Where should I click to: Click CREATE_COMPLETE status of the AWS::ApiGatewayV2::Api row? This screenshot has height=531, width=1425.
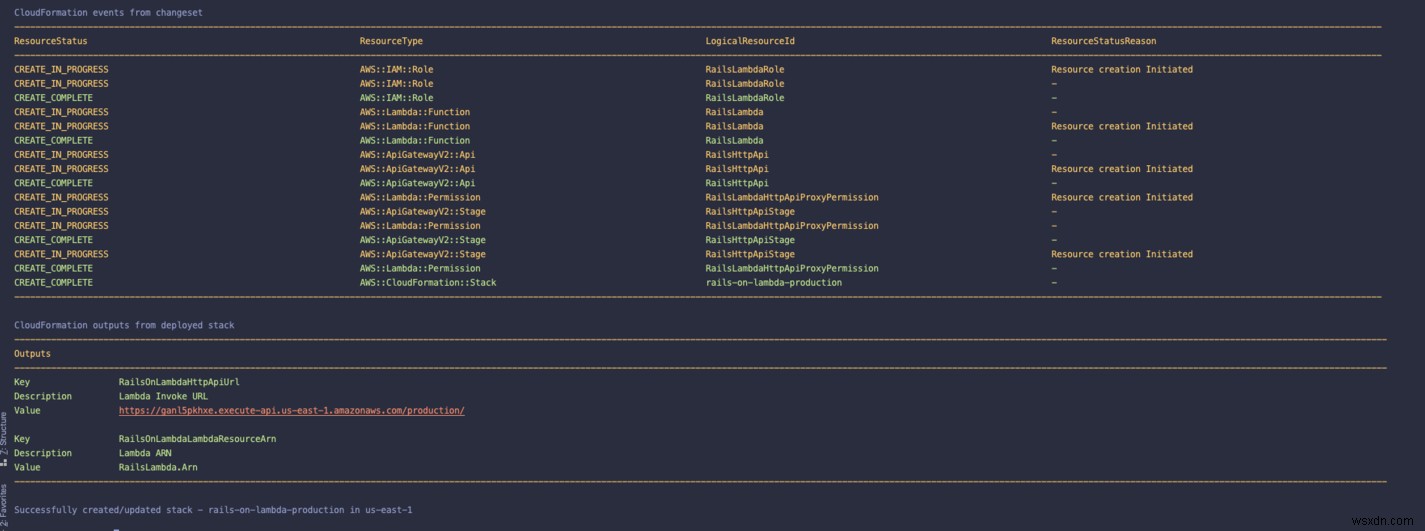[x=54, y=183]
